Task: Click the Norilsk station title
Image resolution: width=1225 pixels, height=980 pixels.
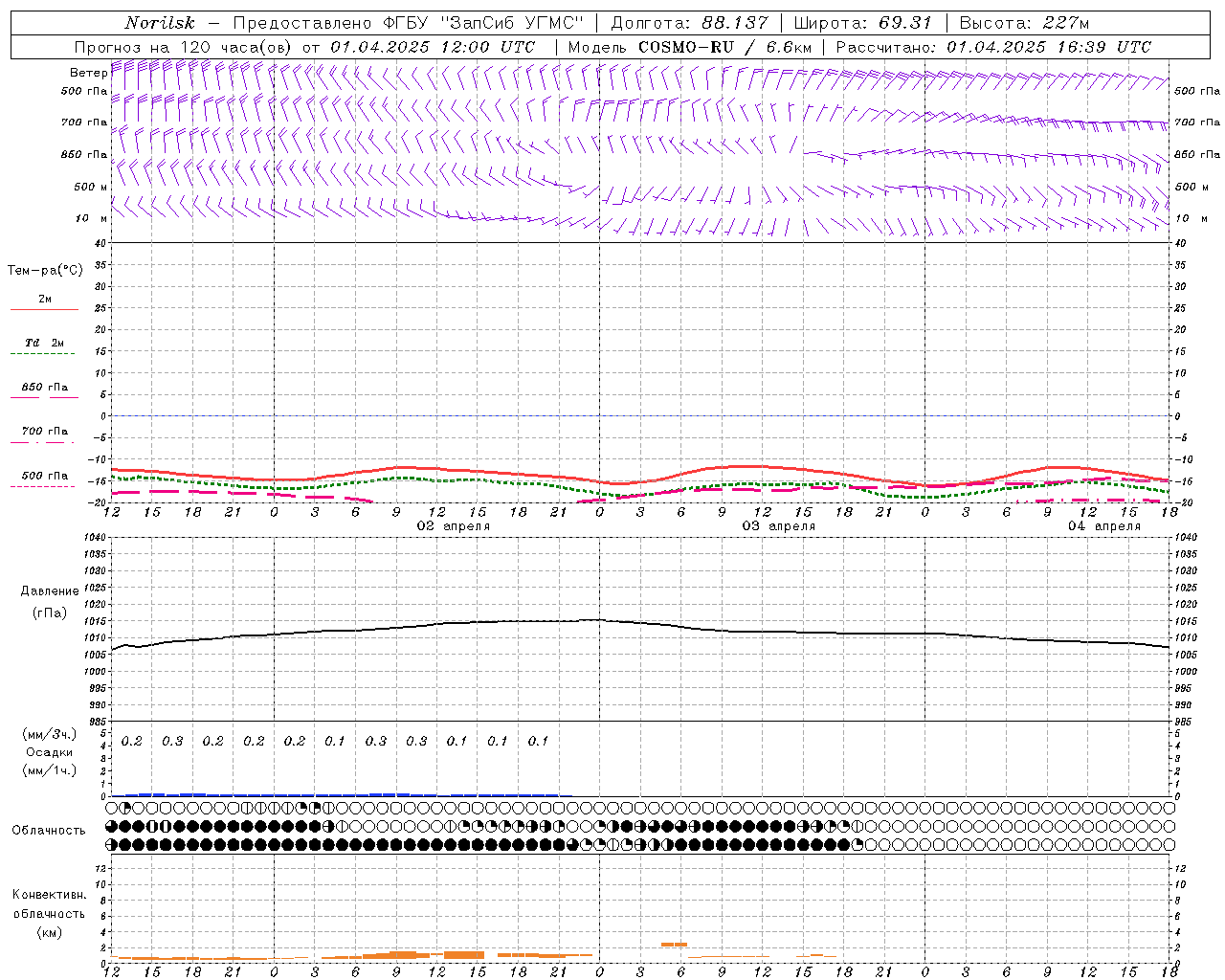Action: [x=159, y=23]
